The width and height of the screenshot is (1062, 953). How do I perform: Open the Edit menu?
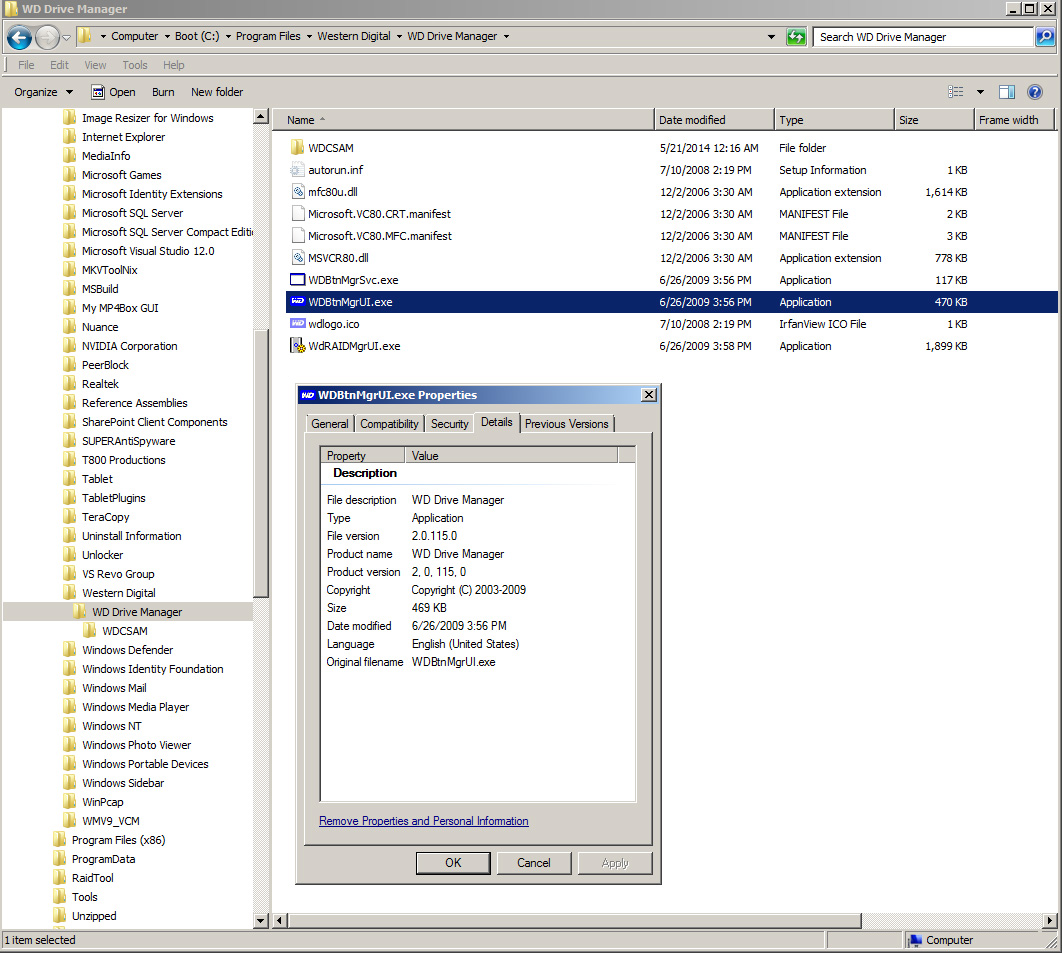pyautogui.click(x=59, y=65)
